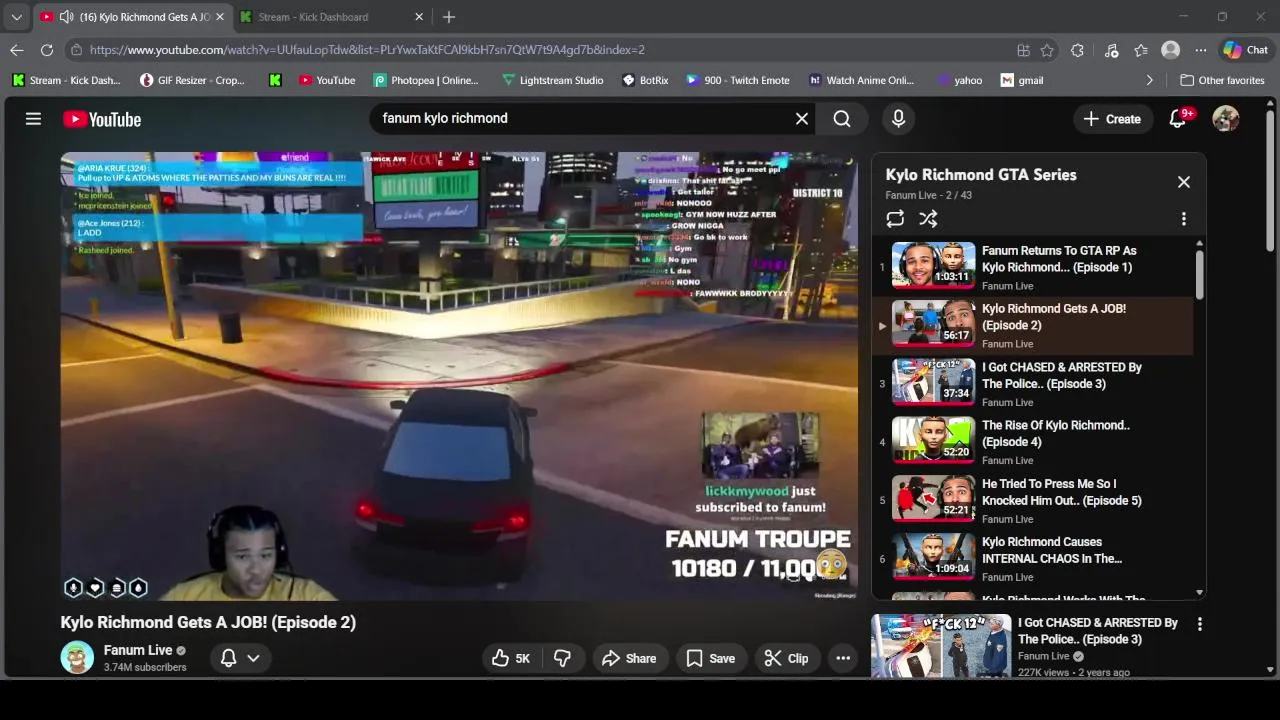The width and height of the screenshot is (1280, 720).
Task: Start voice search with the microphone
Action: [898, 119]
